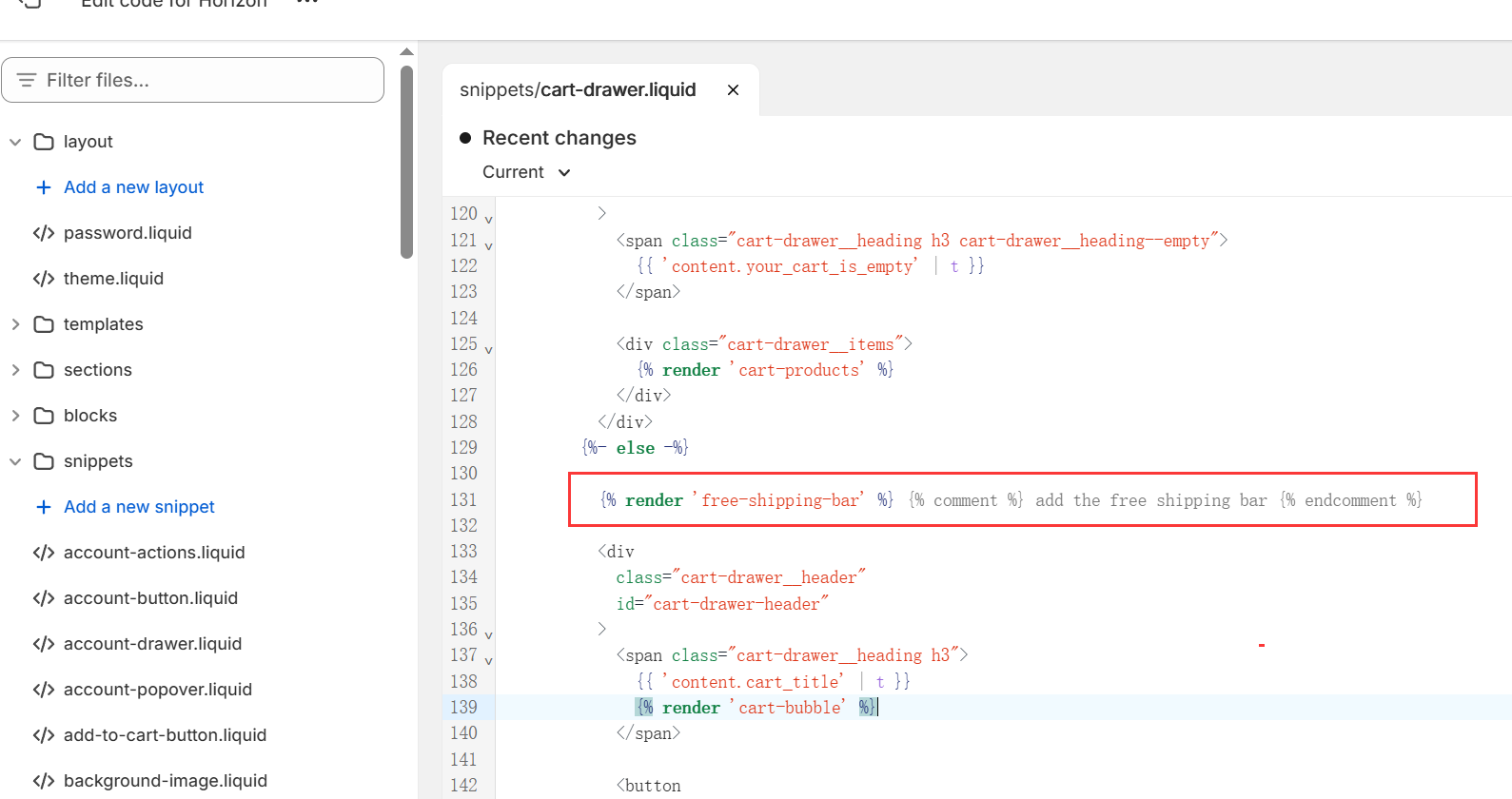1512x799 pixels.
Task: Click the filter icon in file search
Action: [x=27, y=80]
